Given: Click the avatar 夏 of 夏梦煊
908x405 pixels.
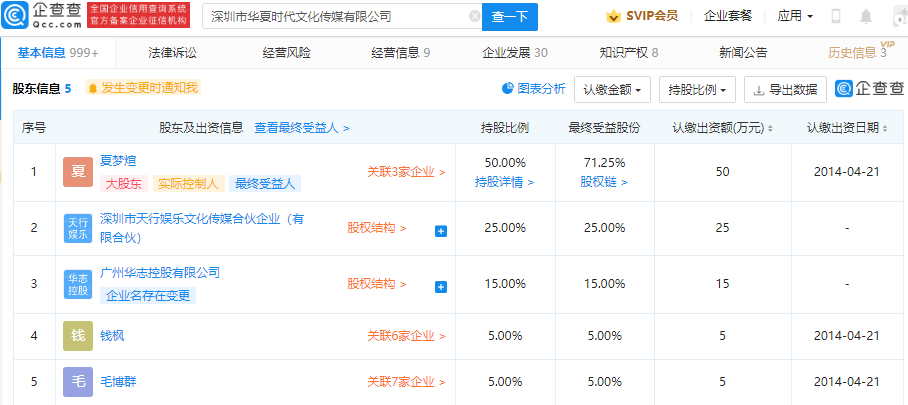Looking at the screenshot, I should [78, 172].
